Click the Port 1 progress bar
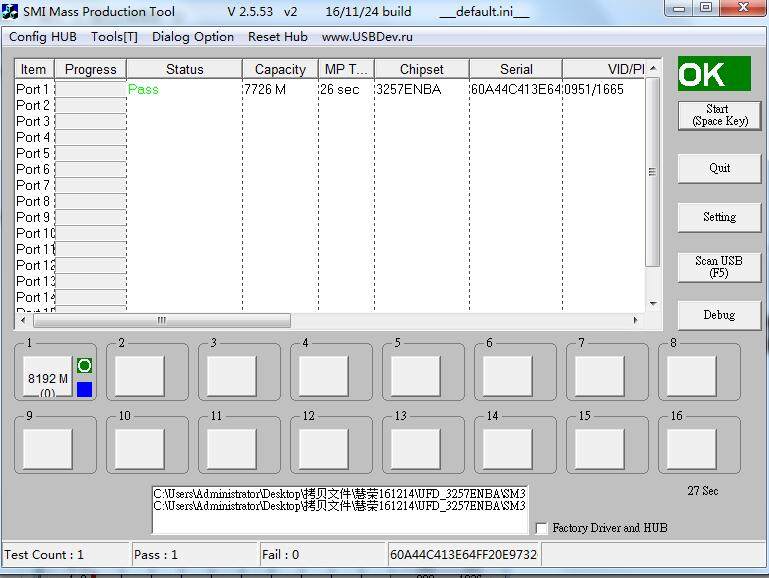This screenshot has height=578, width=769. (x=91, y=89)
